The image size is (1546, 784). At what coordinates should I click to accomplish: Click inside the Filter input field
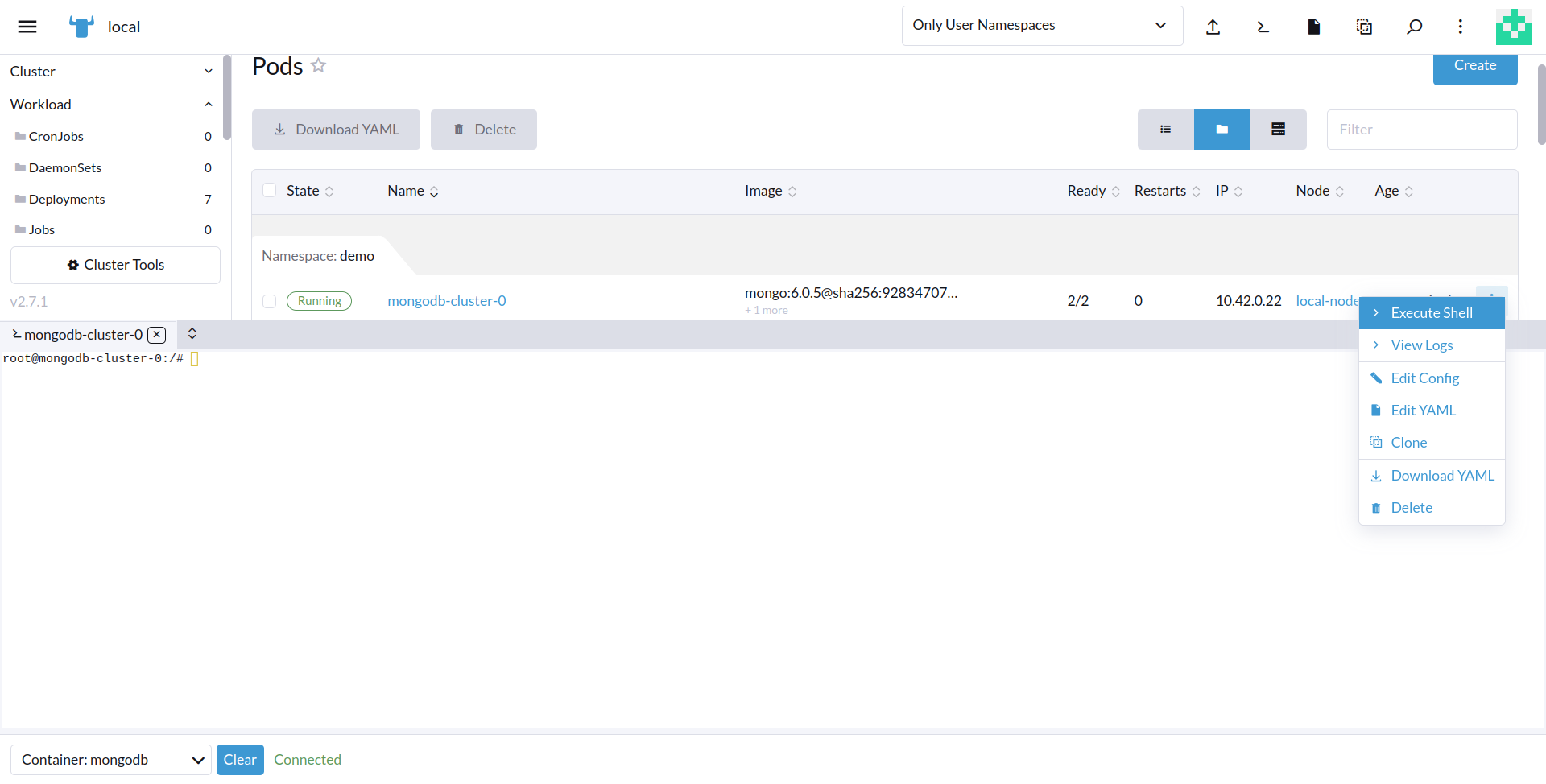[1421, 129]
